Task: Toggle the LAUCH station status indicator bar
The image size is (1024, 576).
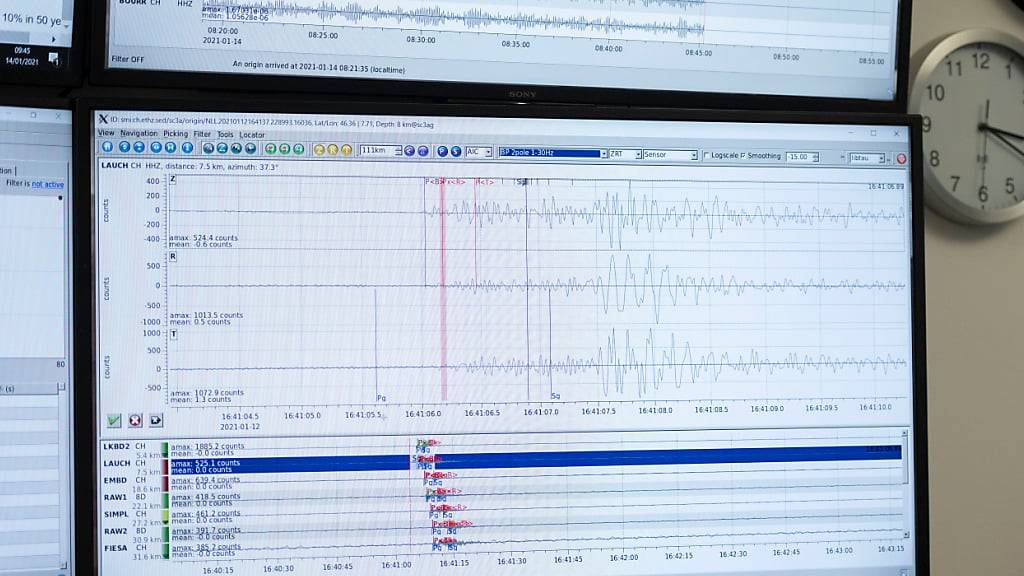Action: coord(163,464)
